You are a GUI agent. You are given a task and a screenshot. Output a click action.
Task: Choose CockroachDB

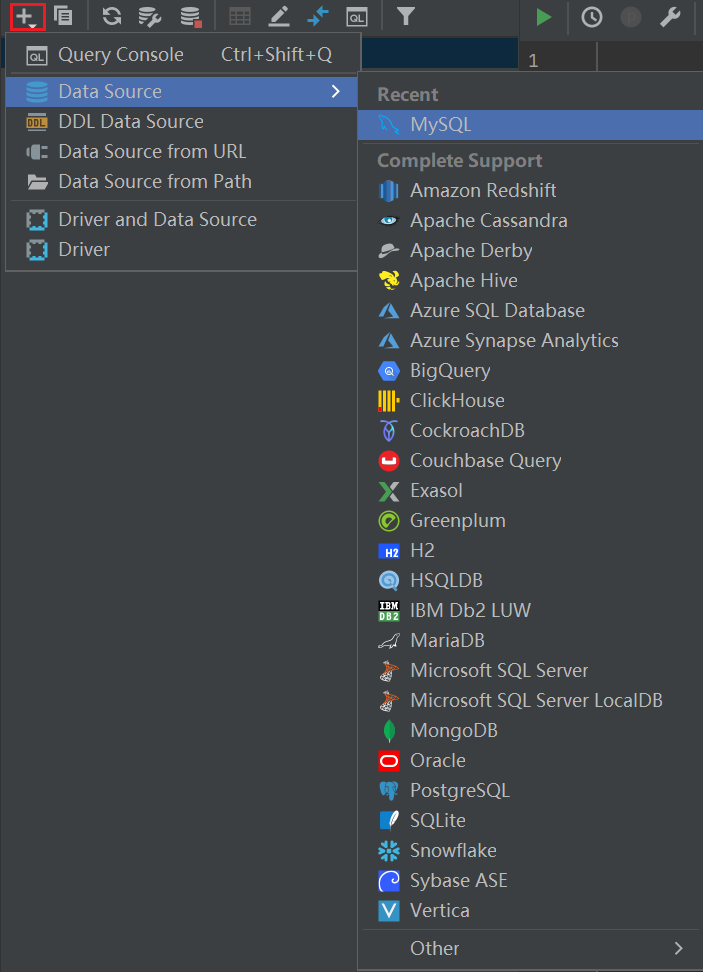tap(530, 430)
